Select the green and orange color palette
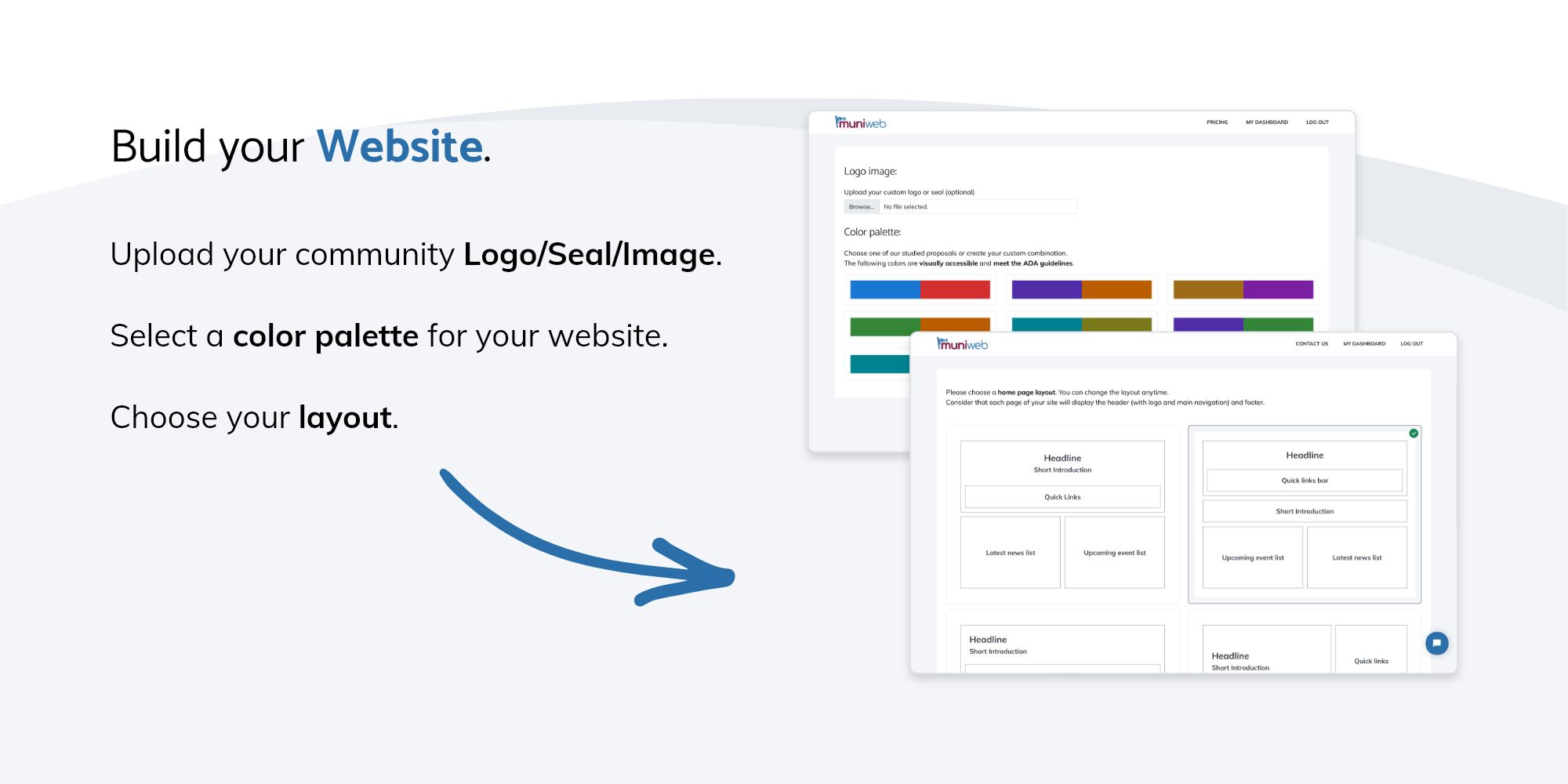1568x784 pixels. click(x=920, y=325)
